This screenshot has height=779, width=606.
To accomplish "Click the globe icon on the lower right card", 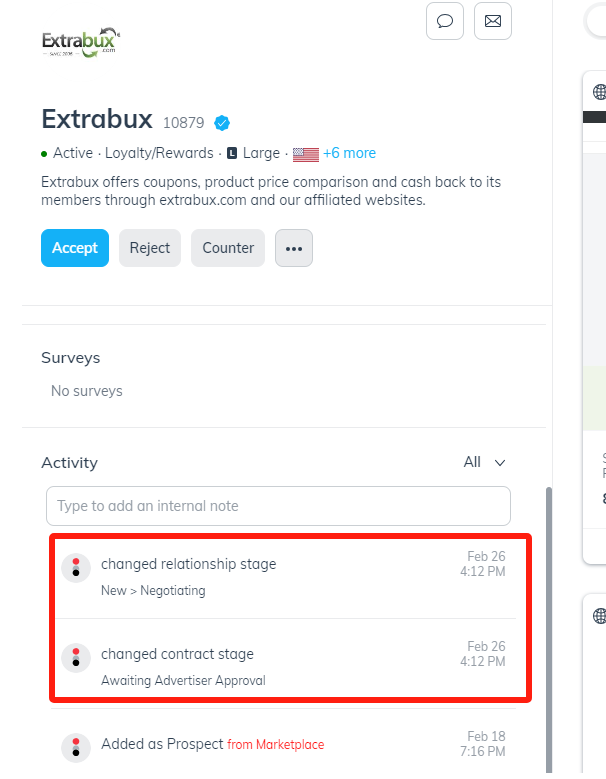I will pos(600,616).
